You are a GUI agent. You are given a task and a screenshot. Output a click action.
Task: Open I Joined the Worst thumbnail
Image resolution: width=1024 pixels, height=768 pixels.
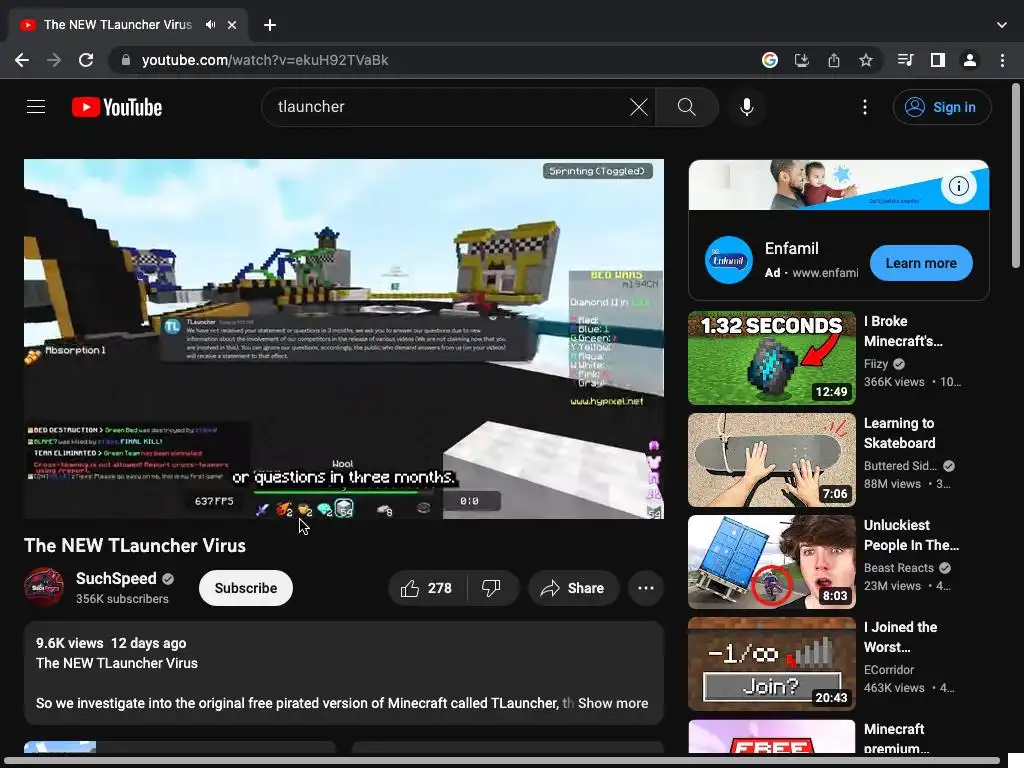[771, 664]
